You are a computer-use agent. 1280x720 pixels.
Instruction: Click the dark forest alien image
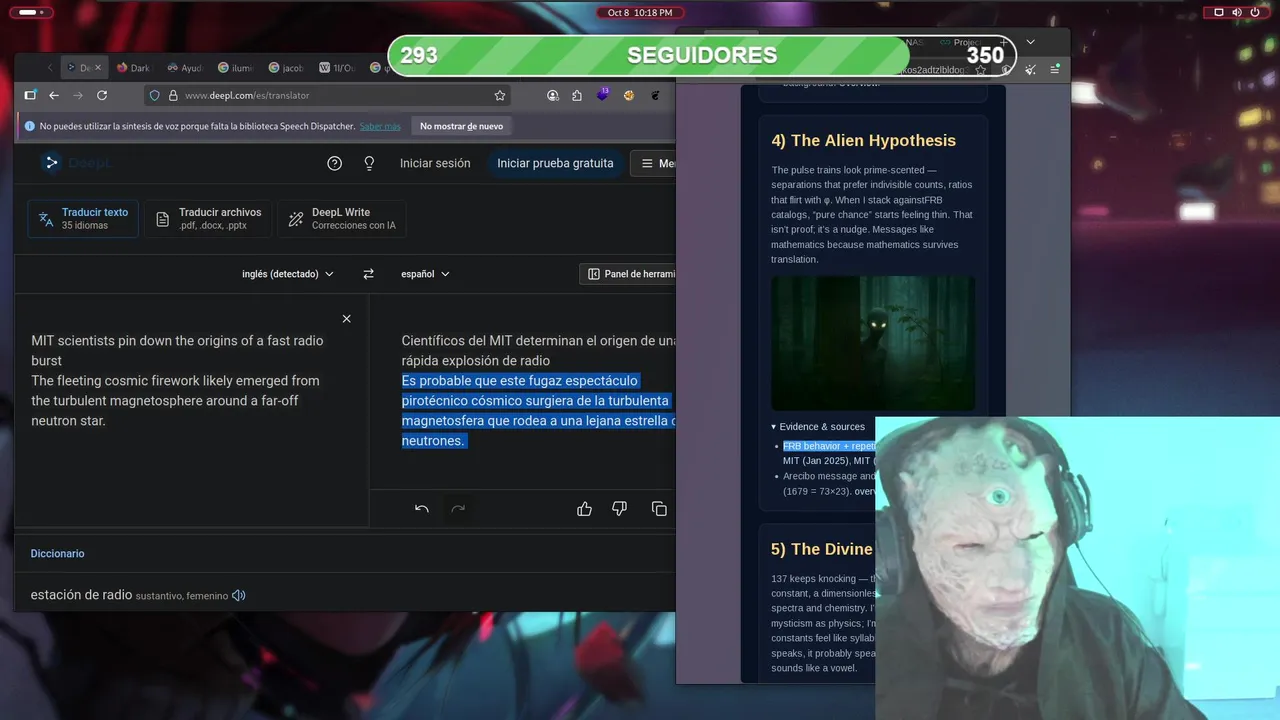[872, 343]
